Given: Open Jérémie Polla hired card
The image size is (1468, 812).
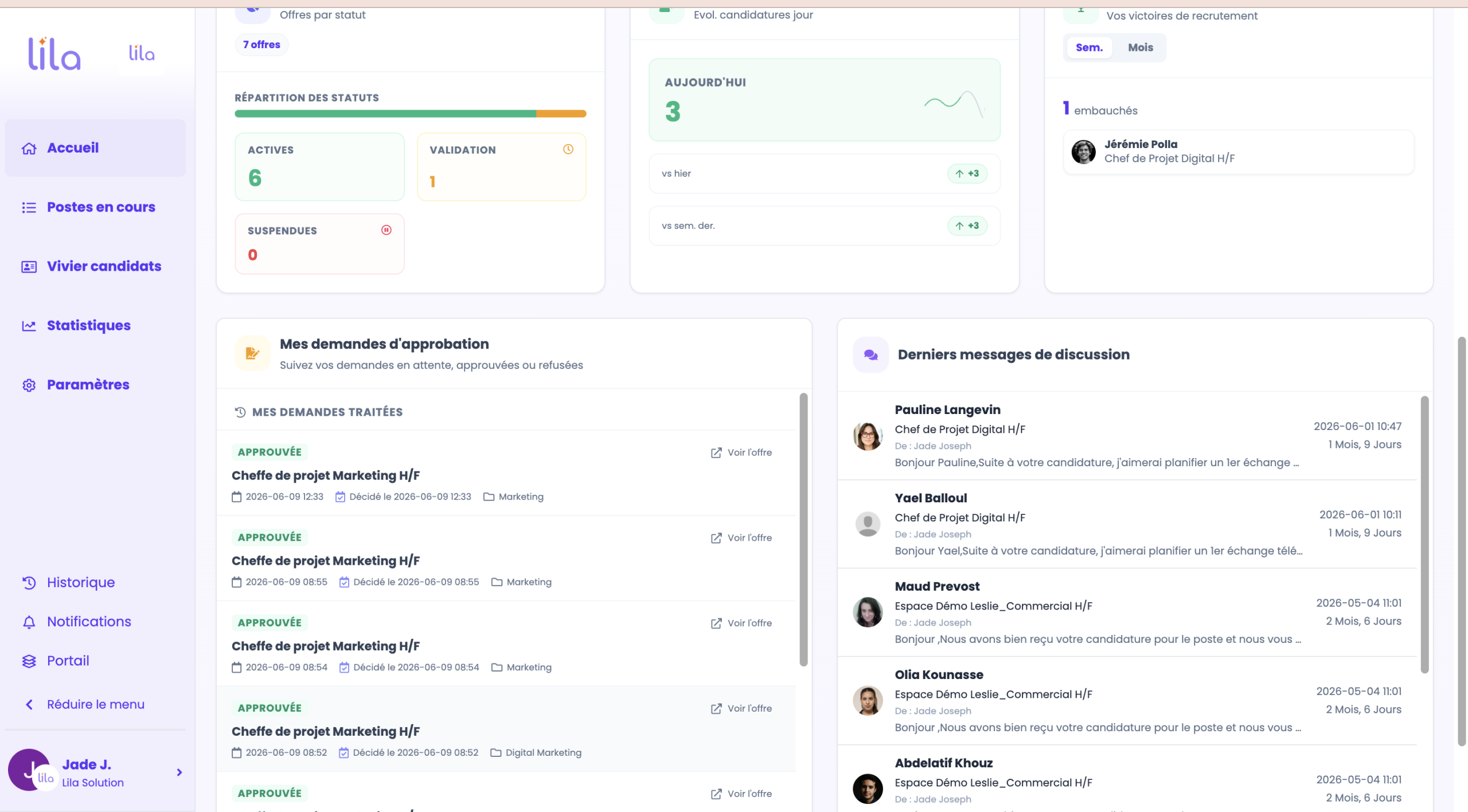Looking at the screenshot, I should tap(1239, 152).
